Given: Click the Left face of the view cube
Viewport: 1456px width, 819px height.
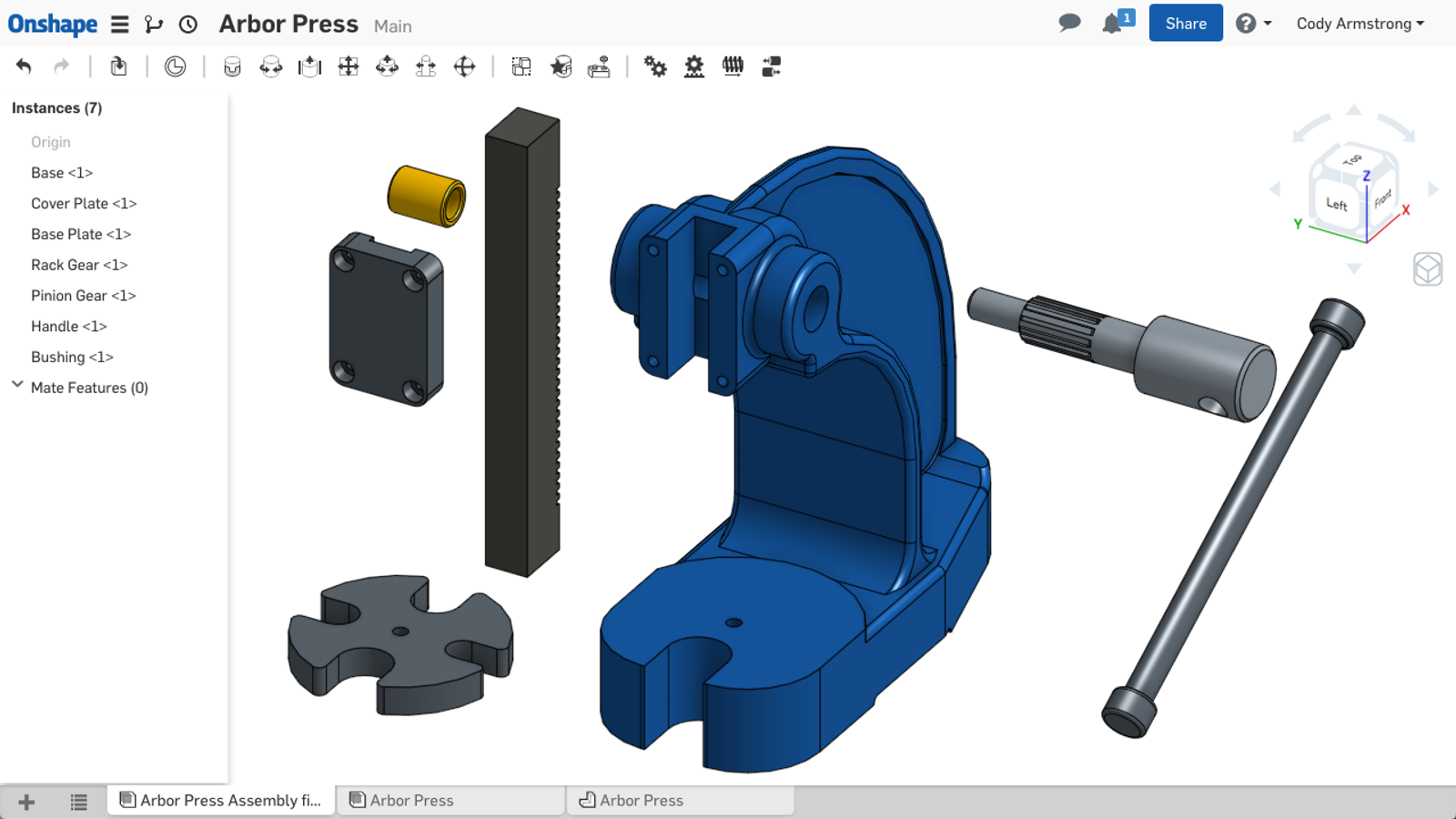Looking at the screenshot, I should click(x=1336, y=204).
